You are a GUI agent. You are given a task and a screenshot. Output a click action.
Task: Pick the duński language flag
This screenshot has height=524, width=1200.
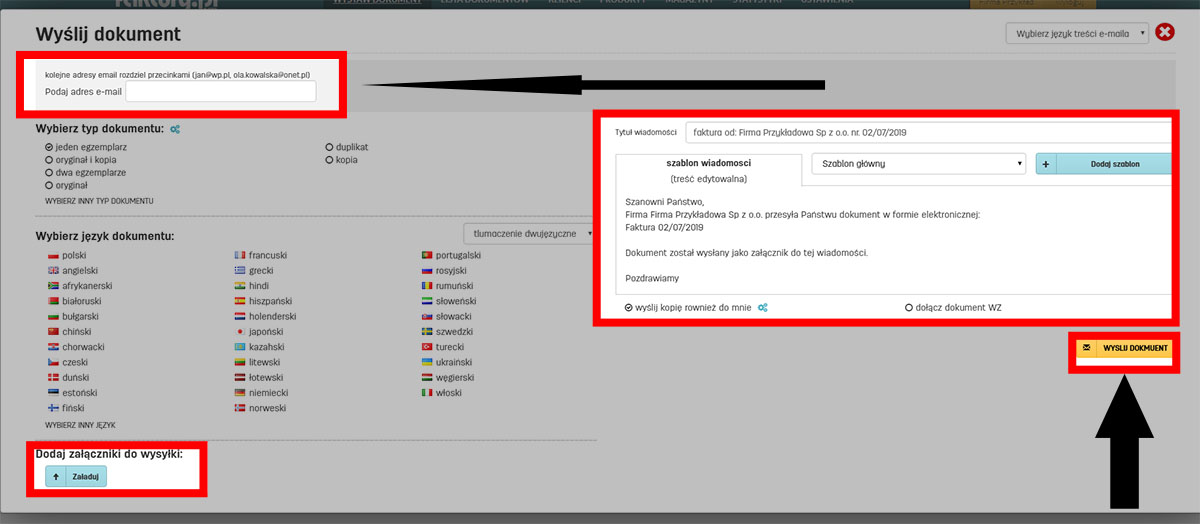tap(53, 377)
